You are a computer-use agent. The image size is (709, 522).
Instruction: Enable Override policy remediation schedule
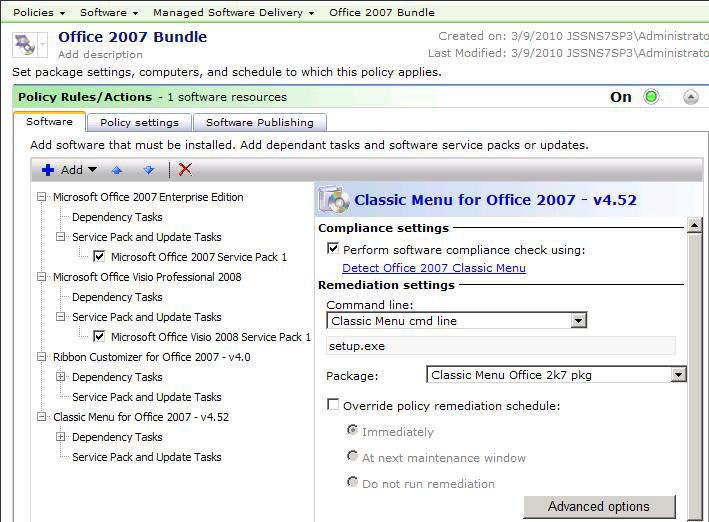click(x=333, y=404)
